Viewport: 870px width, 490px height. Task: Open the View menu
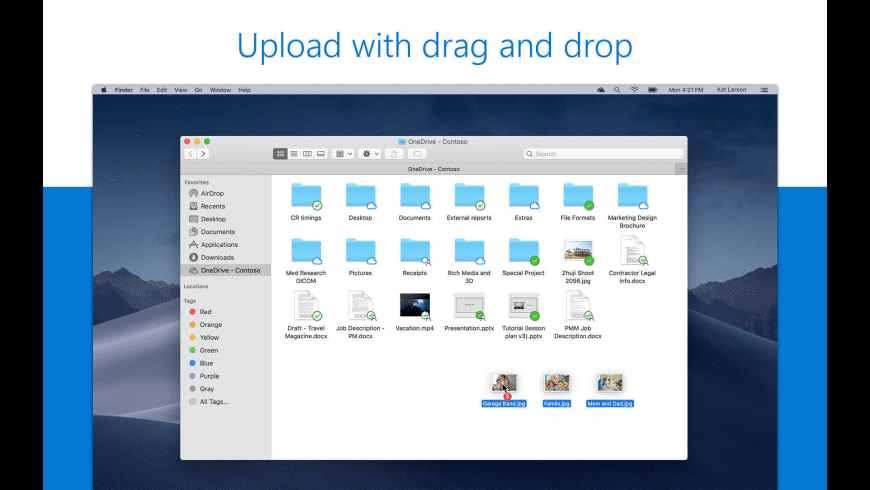point(181,90)
